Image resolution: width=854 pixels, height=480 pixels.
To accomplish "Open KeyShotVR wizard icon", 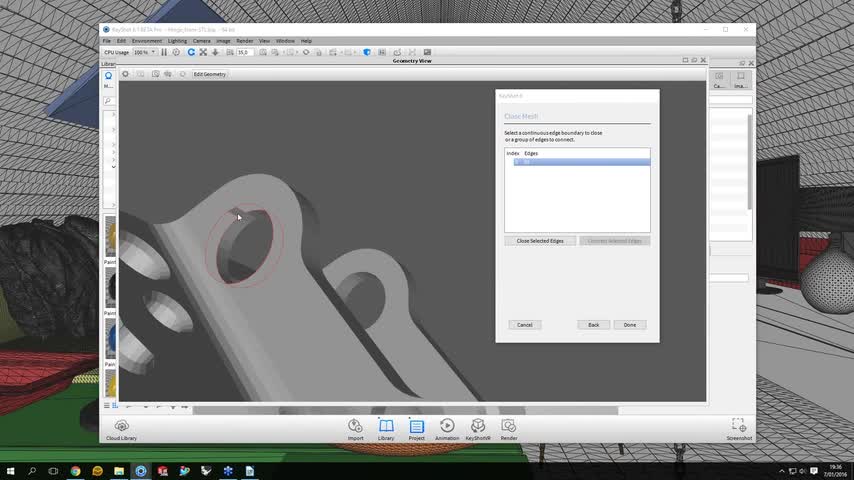I will click(478, 429).
